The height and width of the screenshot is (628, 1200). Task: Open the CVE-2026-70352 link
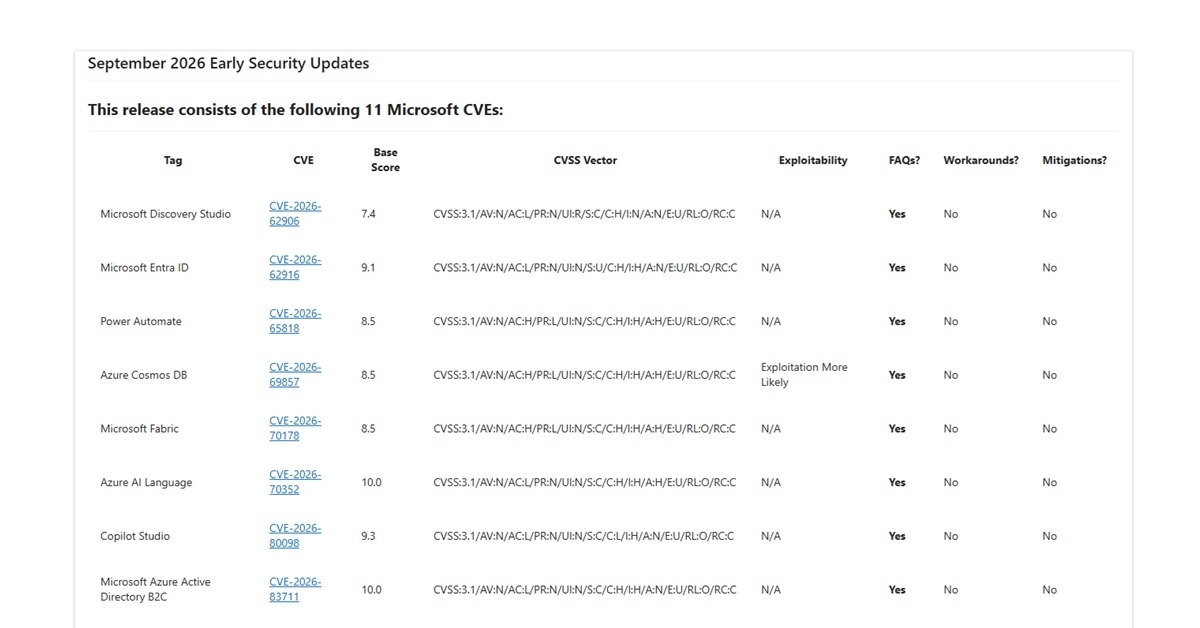pos(295,482)
